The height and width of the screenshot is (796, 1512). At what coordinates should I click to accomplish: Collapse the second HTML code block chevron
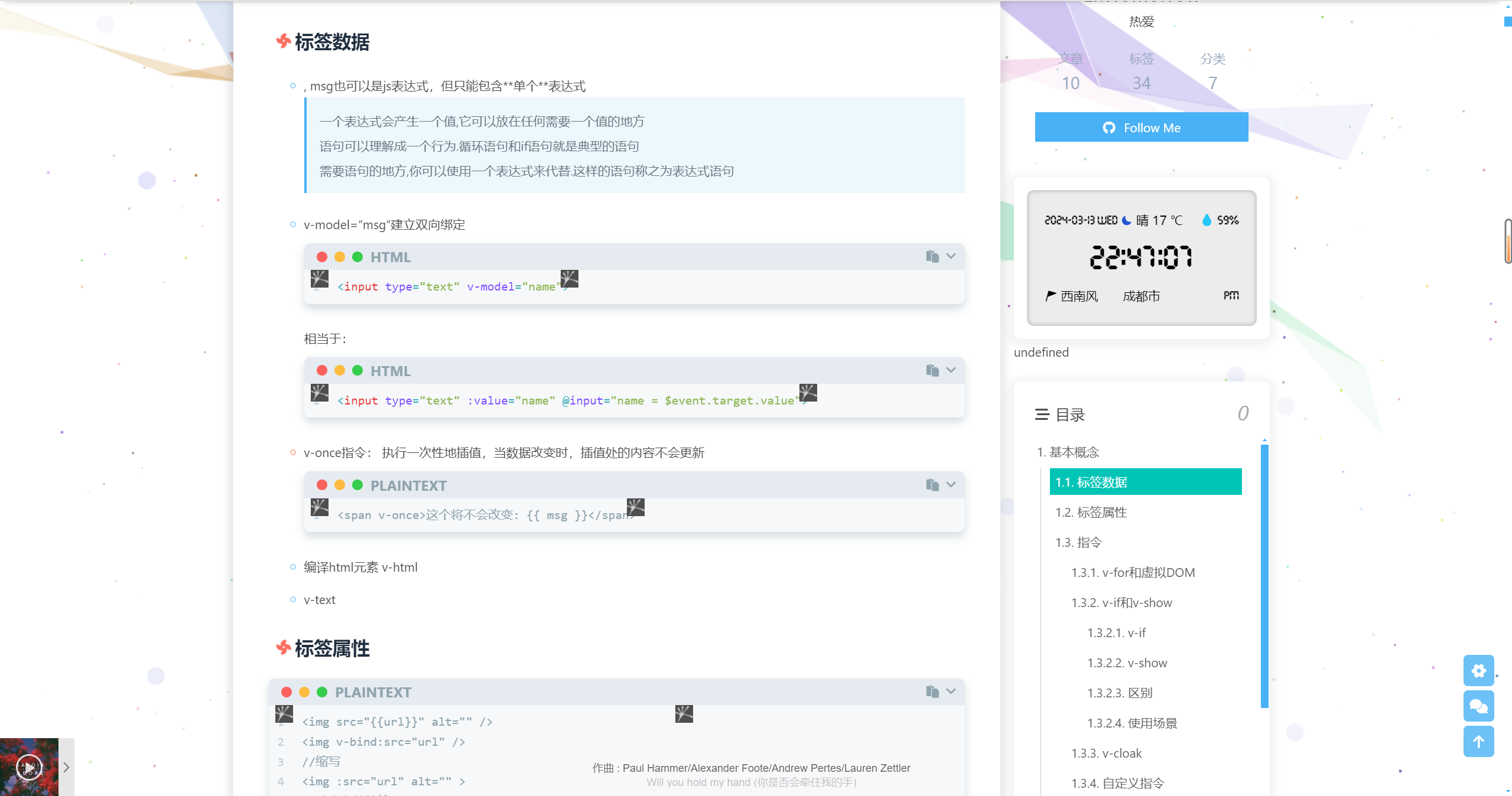coord(951,370)
